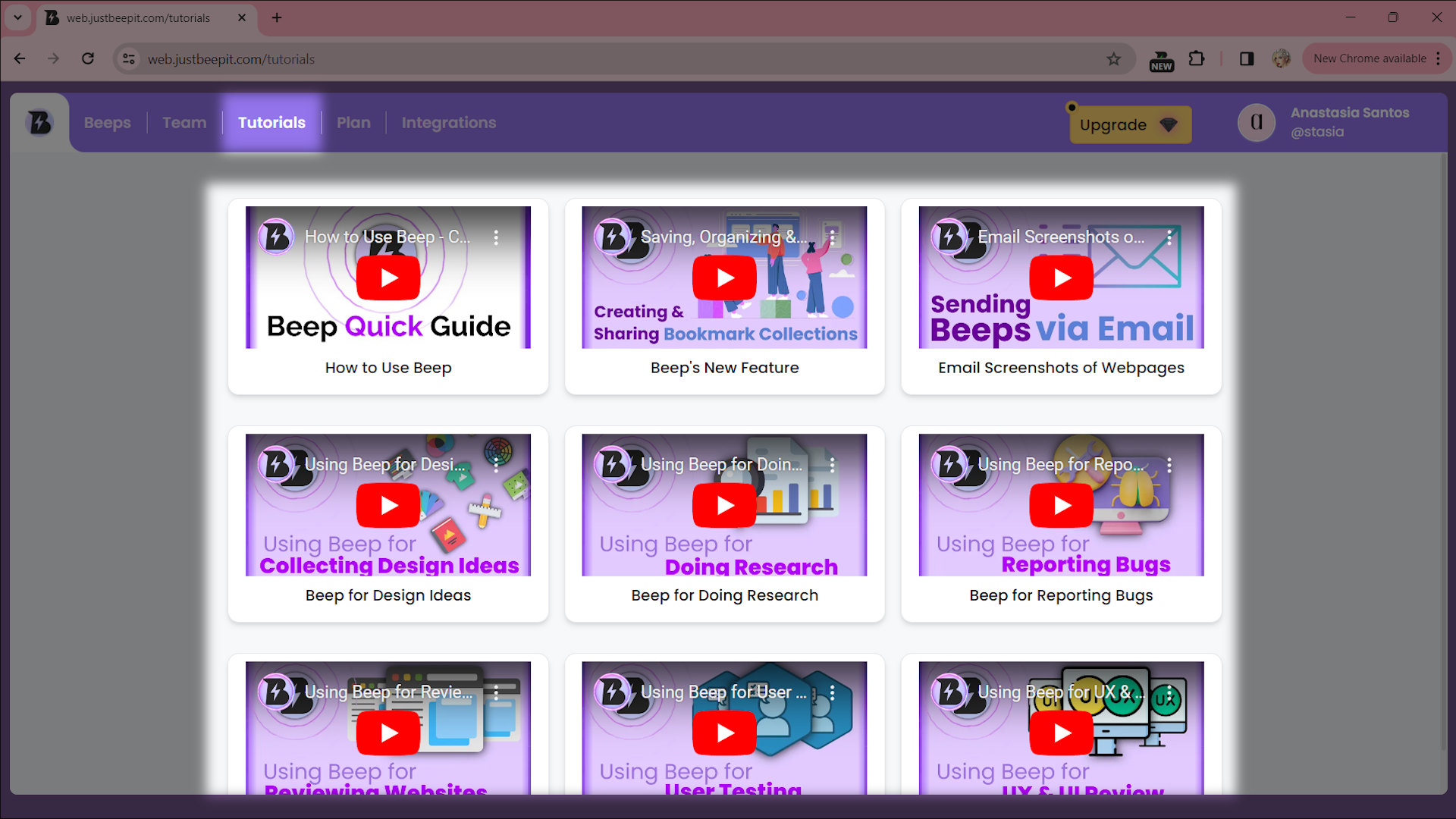Switch to the Team tab

(x=184, y=123)
